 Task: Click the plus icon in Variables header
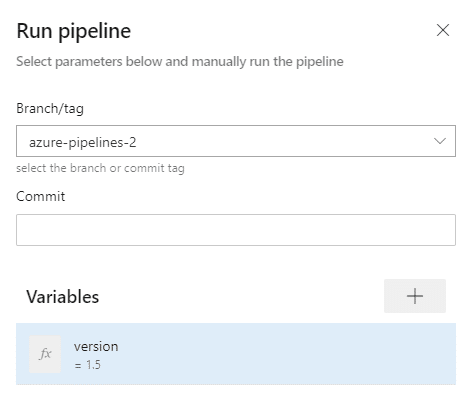pos(415,296)
